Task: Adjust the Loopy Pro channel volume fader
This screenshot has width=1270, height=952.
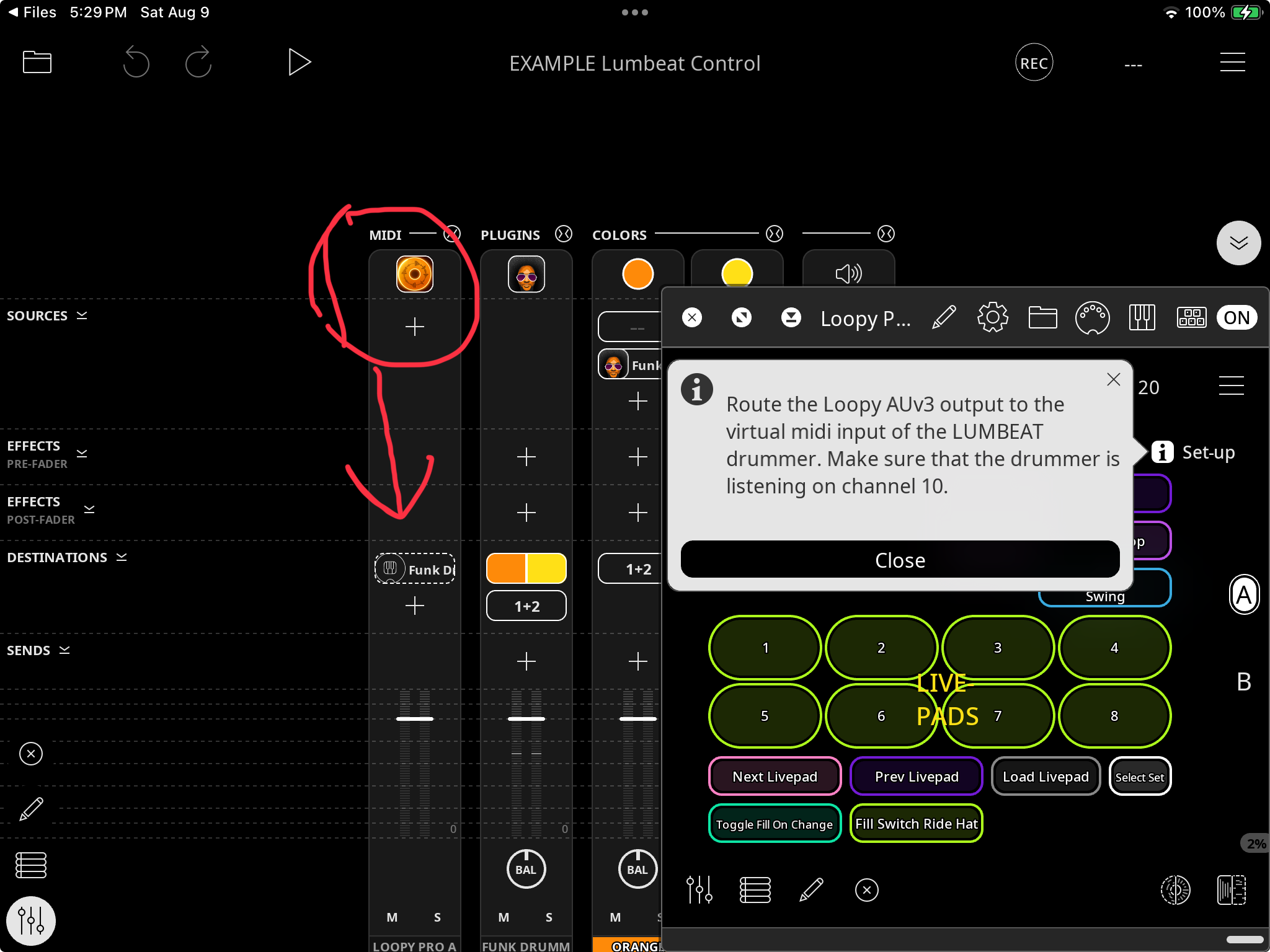Action: [x=415, y=719]
